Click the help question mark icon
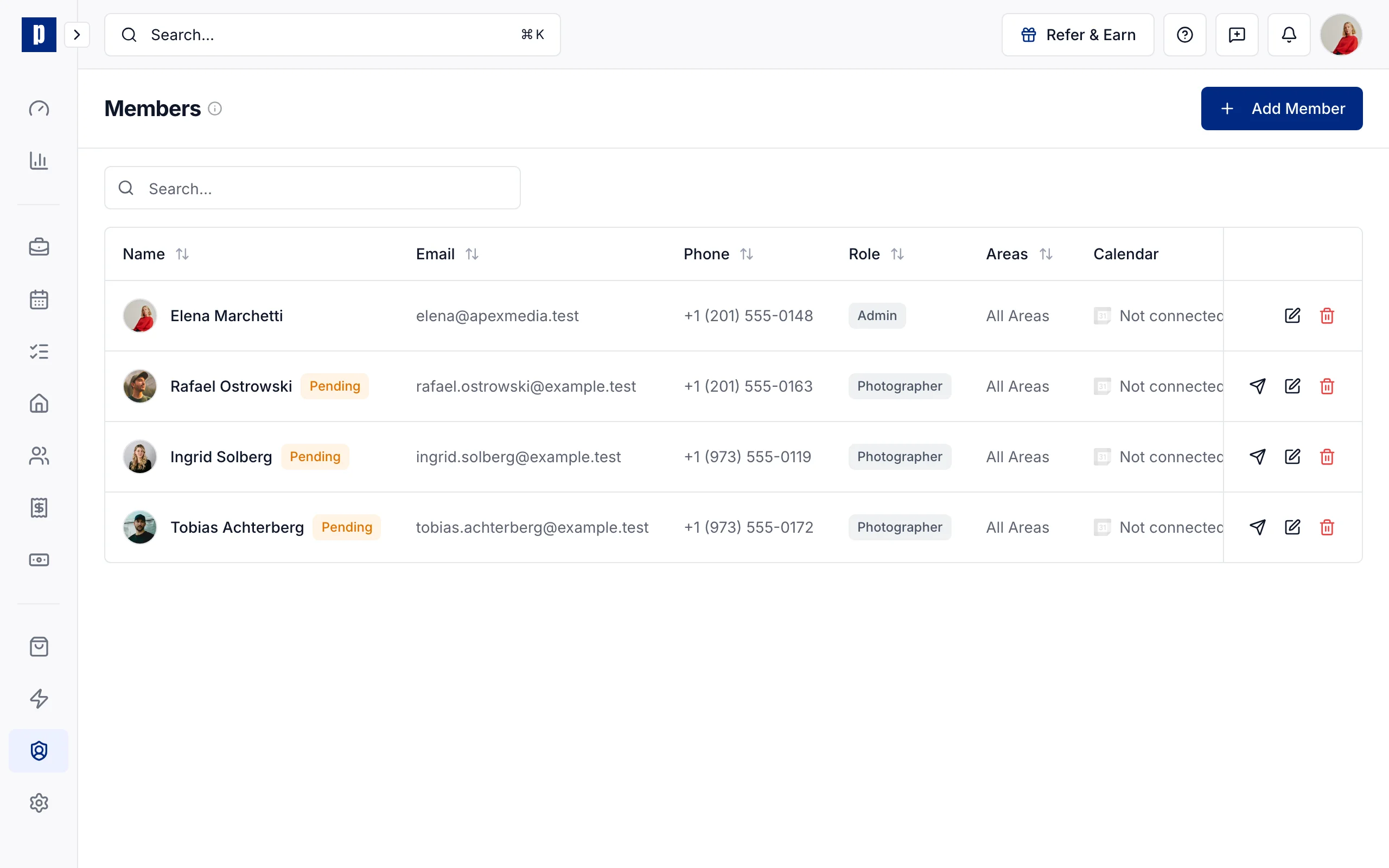 [x=1184, y=34]
